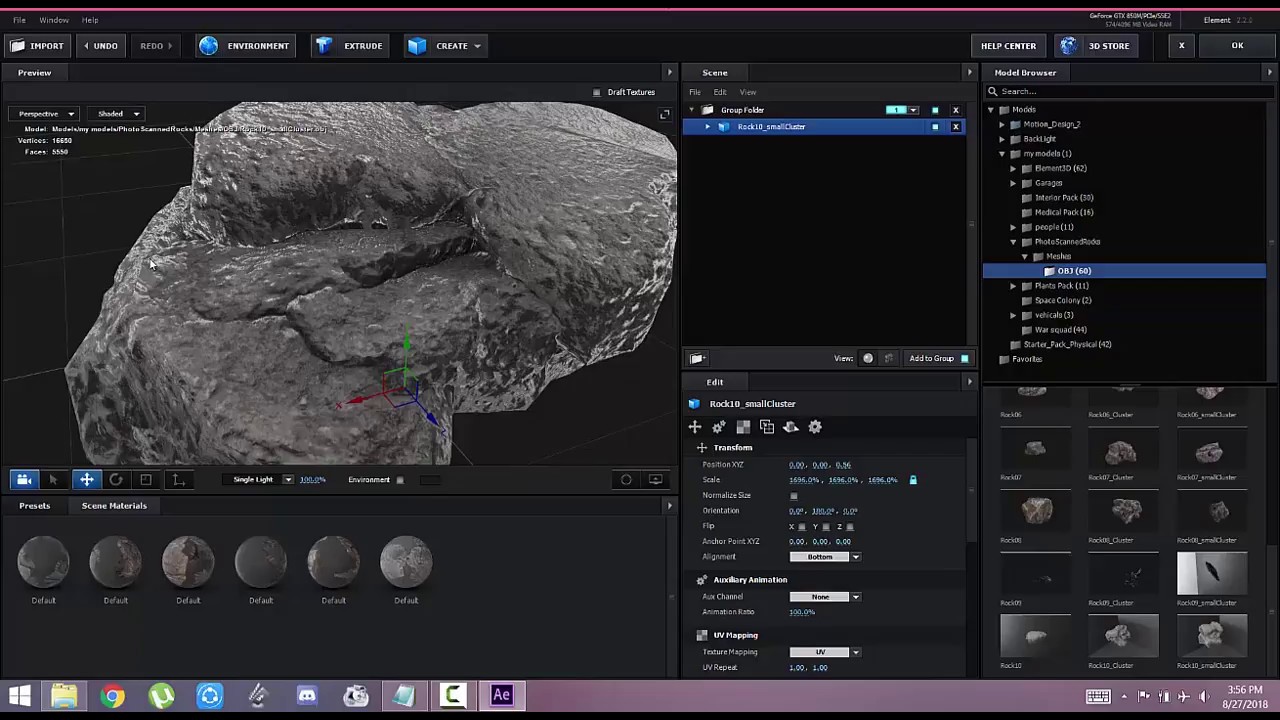Click the ENVIRONMENT button
The width and height of the screenshot is (1280, 720).
click(x=246, y=46)
